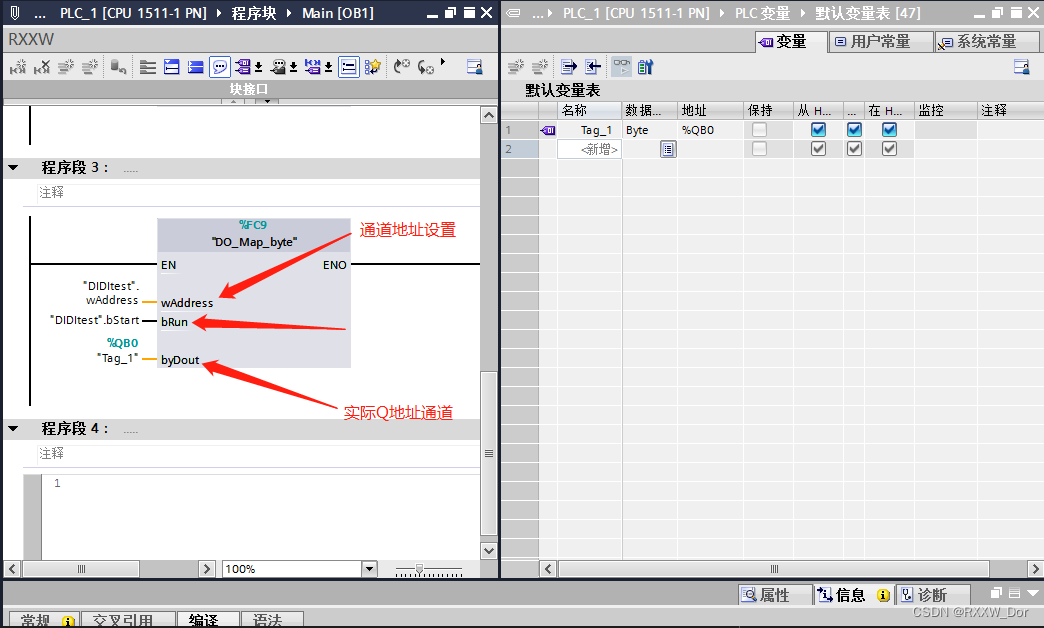The image size is (1044, 628).
Task: Toggle network comments display icon
Action: tap(348, 67)
